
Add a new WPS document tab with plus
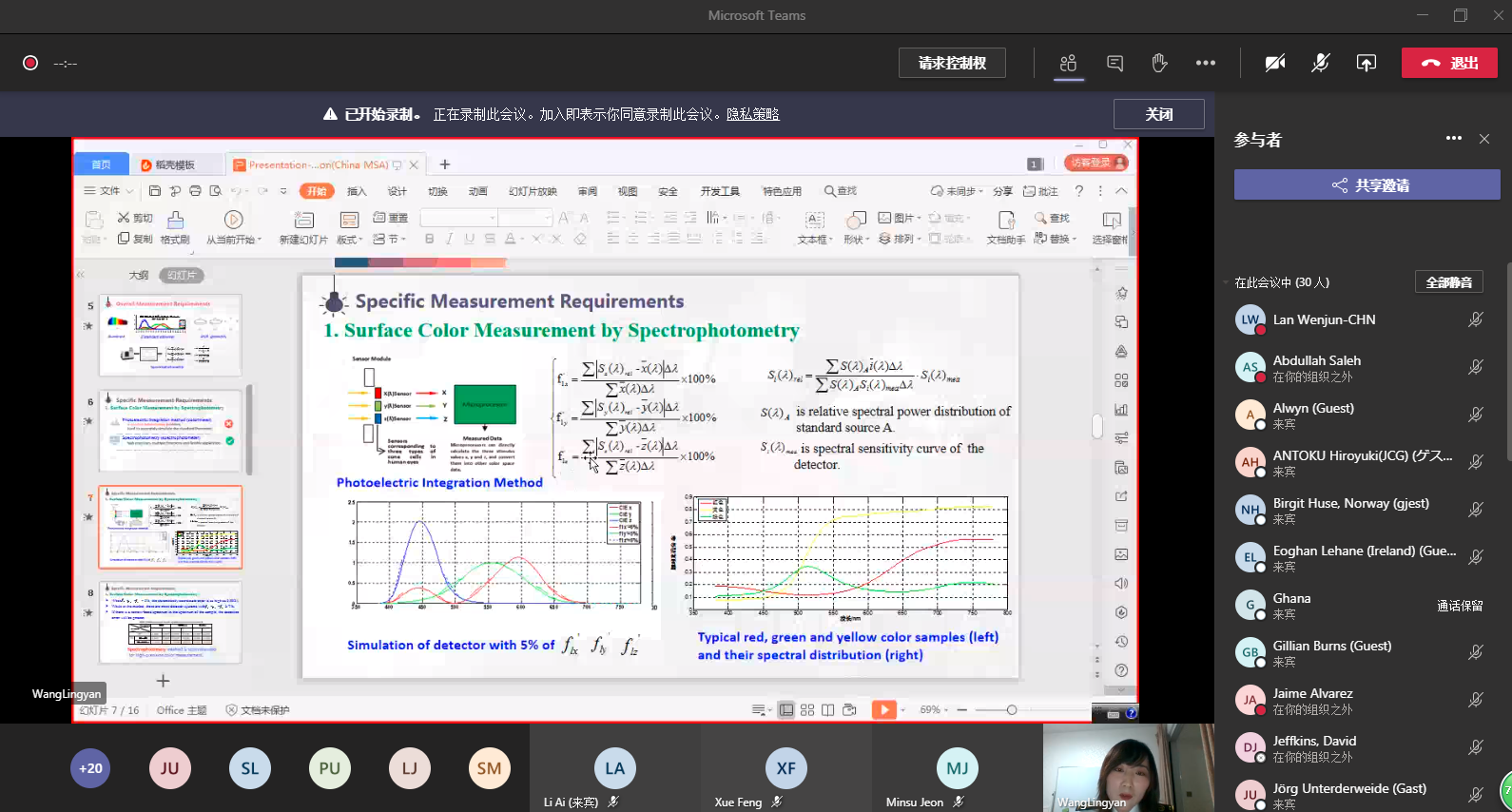[x=444, y=164]
